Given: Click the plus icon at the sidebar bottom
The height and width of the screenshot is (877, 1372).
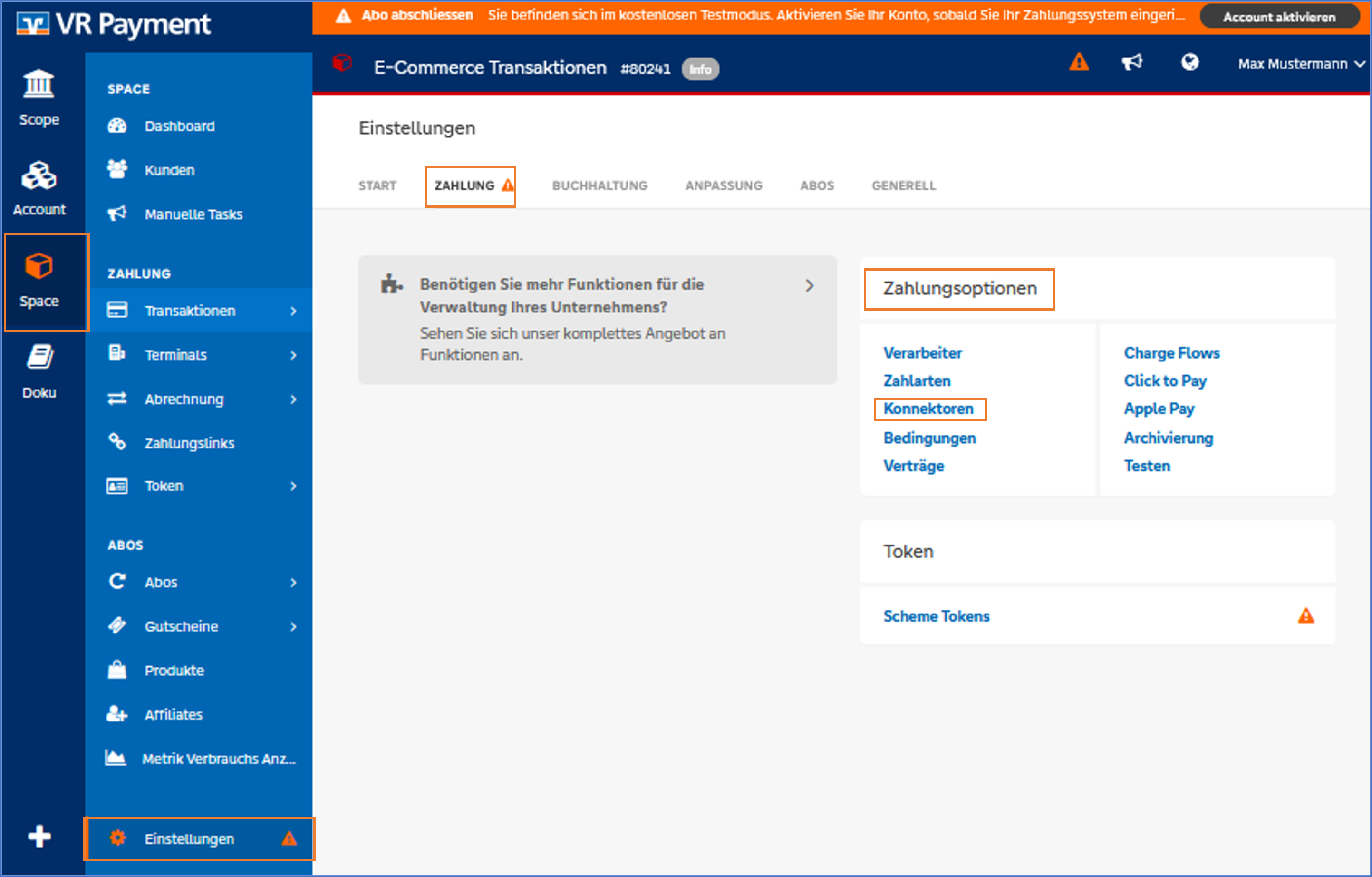Looking at the screenshot, I should (39, 836).
